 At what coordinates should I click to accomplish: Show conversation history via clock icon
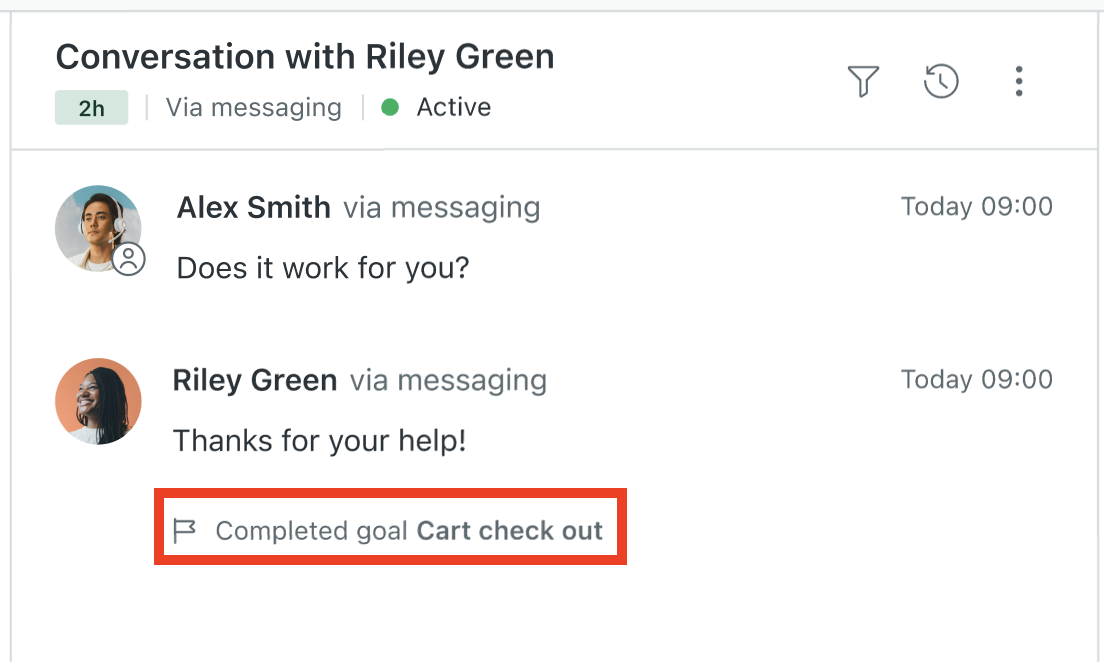941,81
